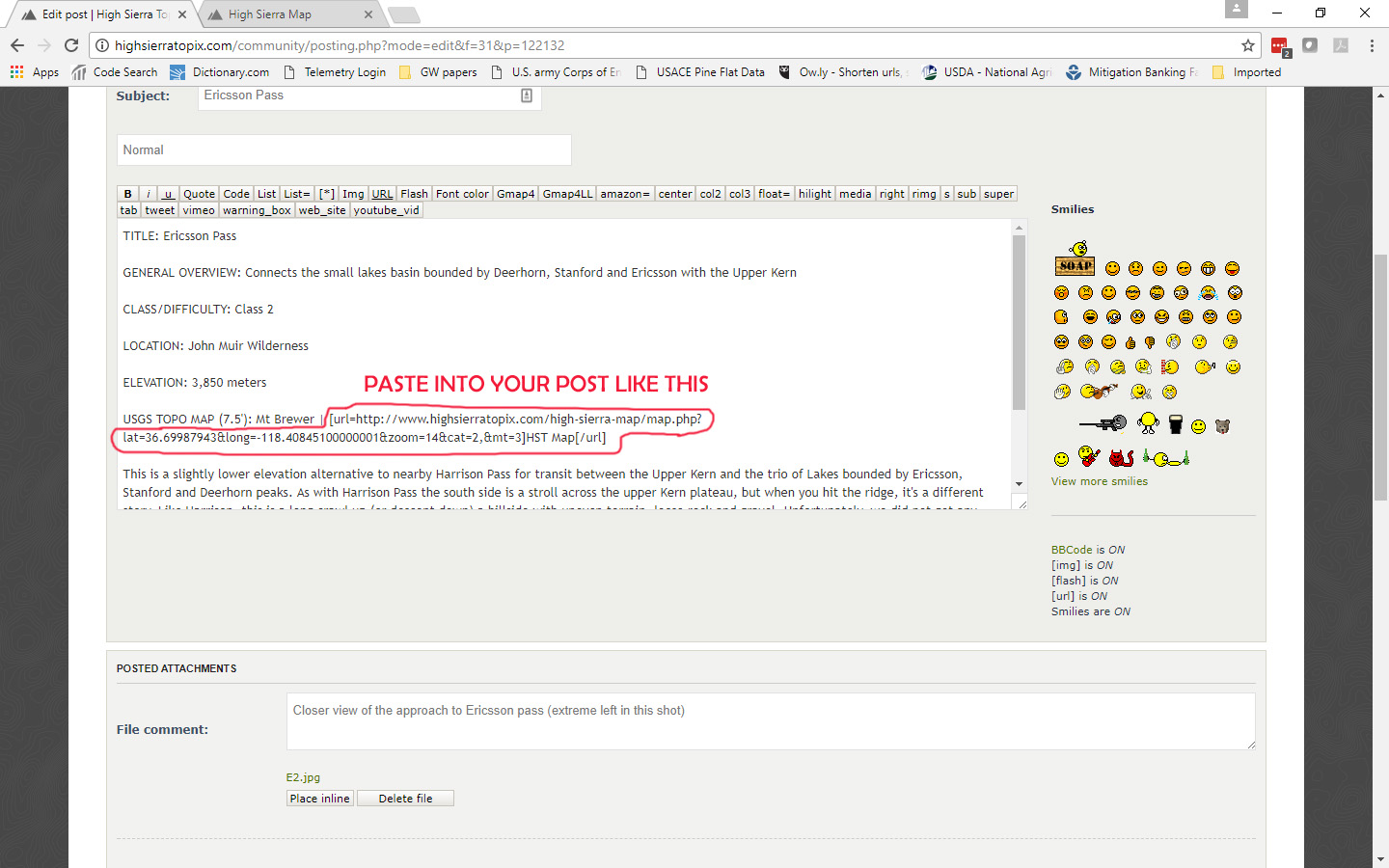Image resolution: width=1389 pixels, height=868 pixels.
Task: Open the Dictionary.com bookmark
Action: tap(220, 72)
